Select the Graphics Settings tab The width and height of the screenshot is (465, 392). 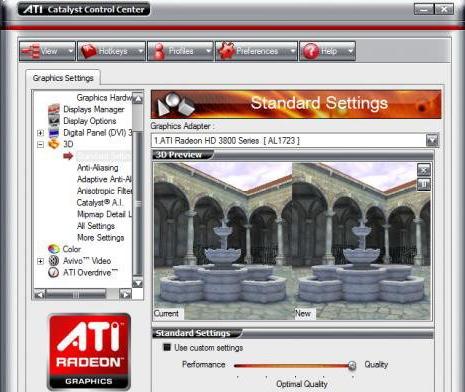[63, 78]
